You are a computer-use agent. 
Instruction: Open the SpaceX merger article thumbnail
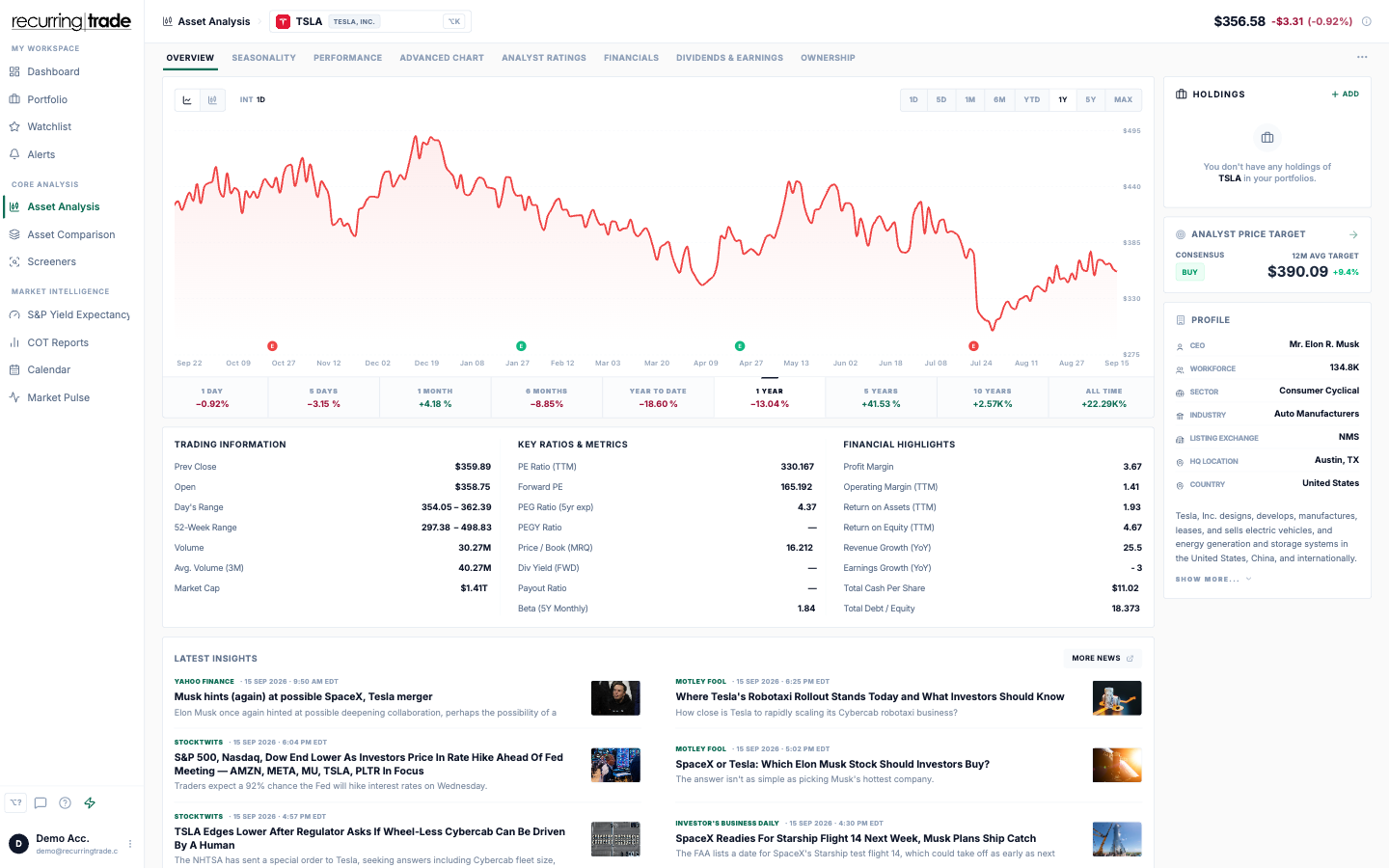[x=615, y=698]
